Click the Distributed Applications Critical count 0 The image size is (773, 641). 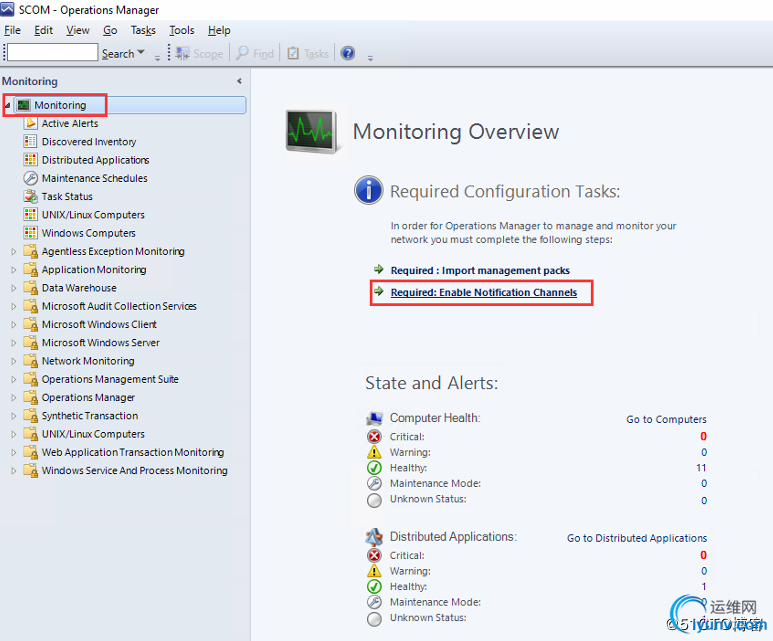pos(703,555)
